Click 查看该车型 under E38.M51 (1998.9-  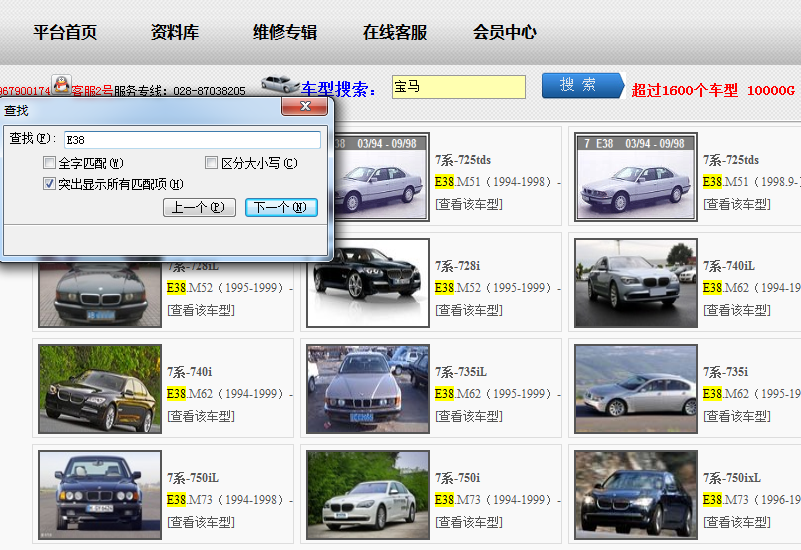(x=737, y=204)
